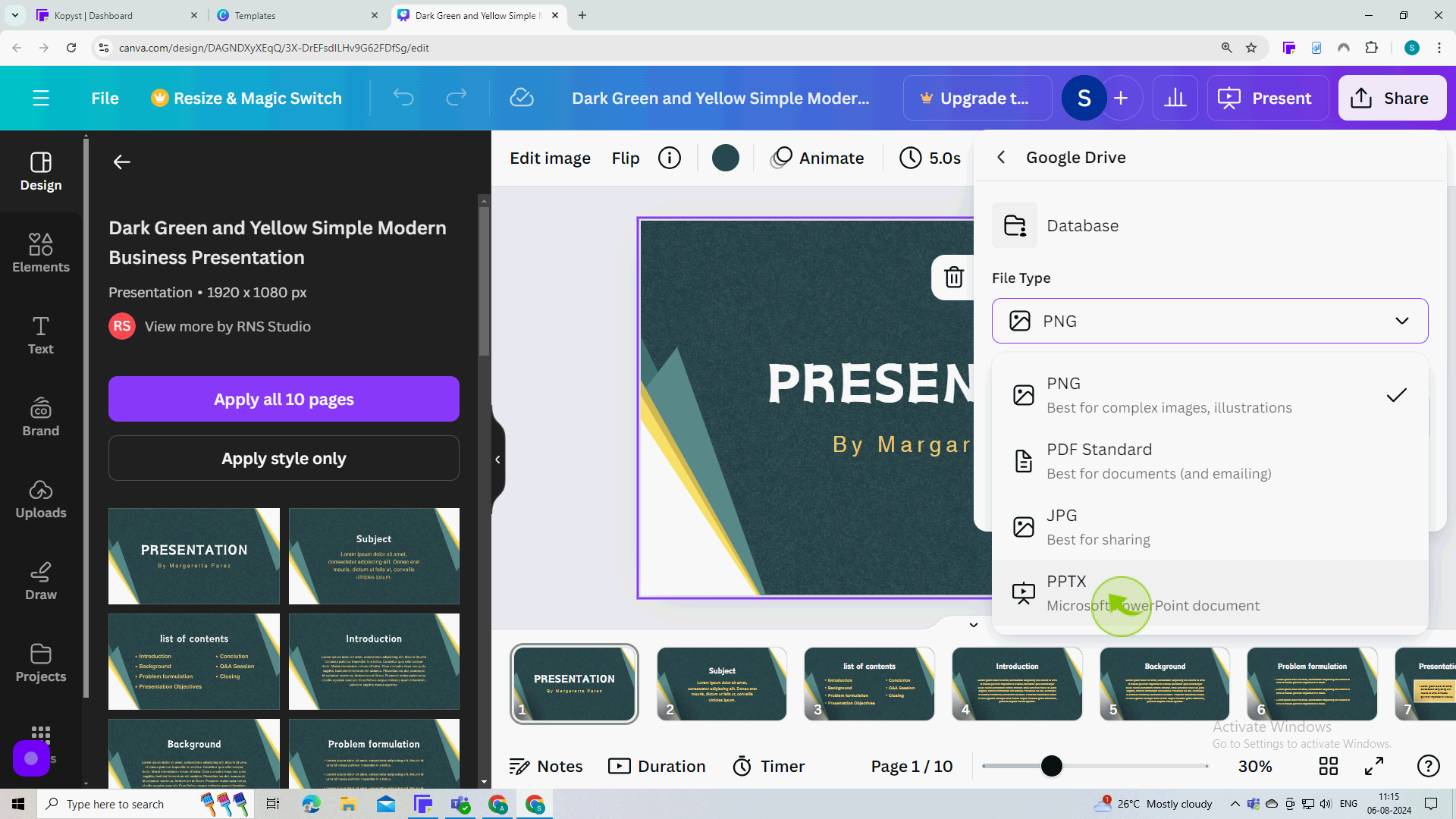Open the Timer tool

tap(769, 766)
